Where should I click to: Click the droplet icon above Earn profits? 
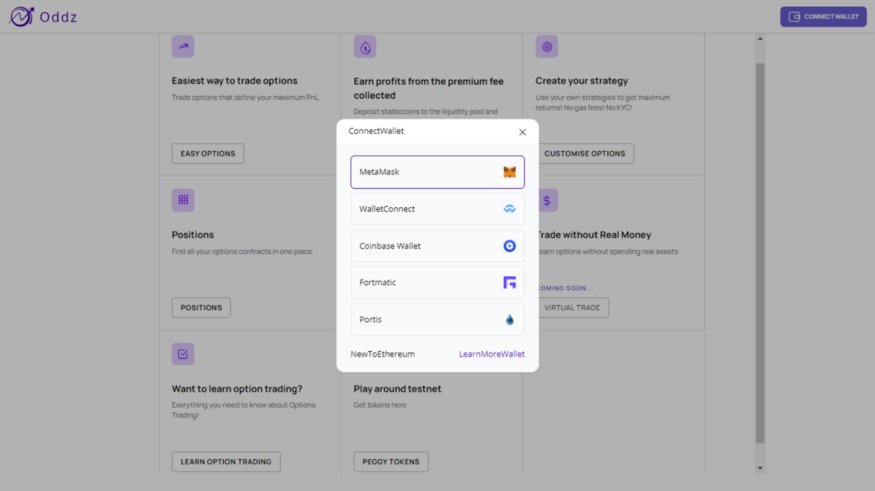[365, 47]
